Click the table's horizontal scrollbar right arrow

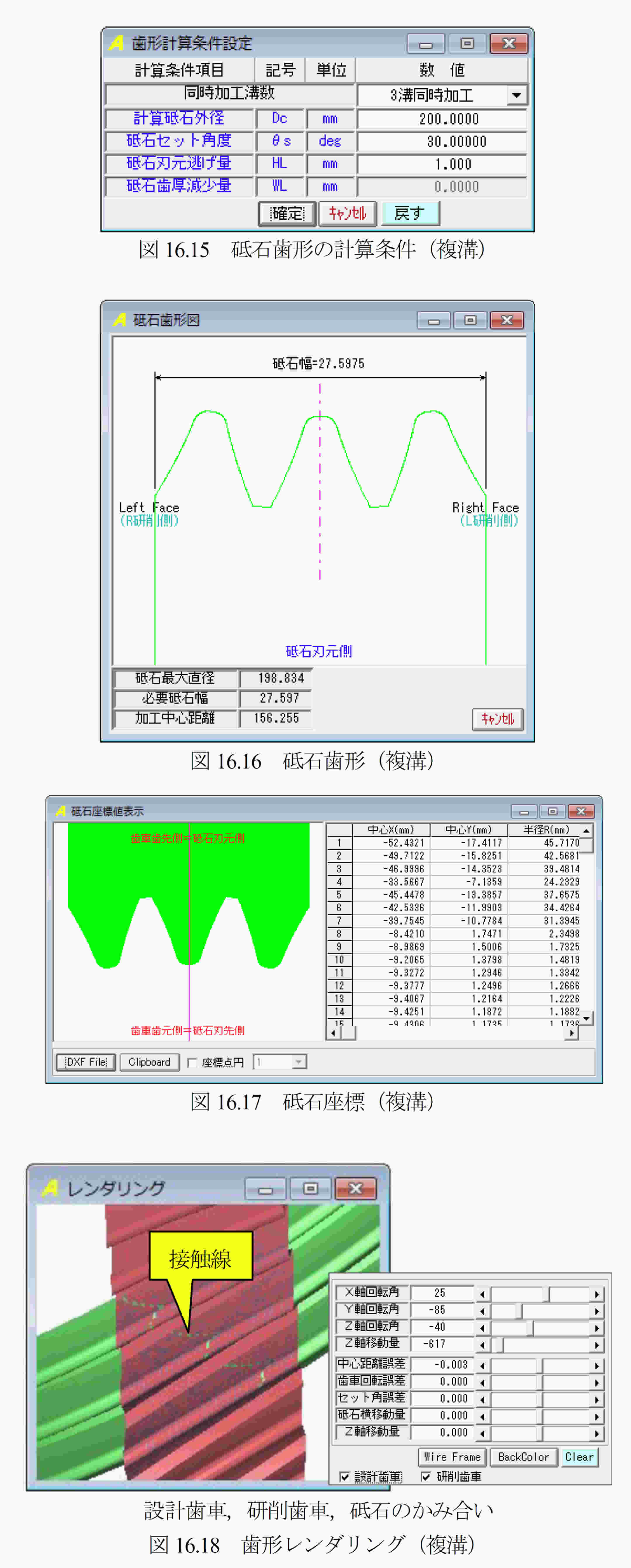tap(571, 1033)
